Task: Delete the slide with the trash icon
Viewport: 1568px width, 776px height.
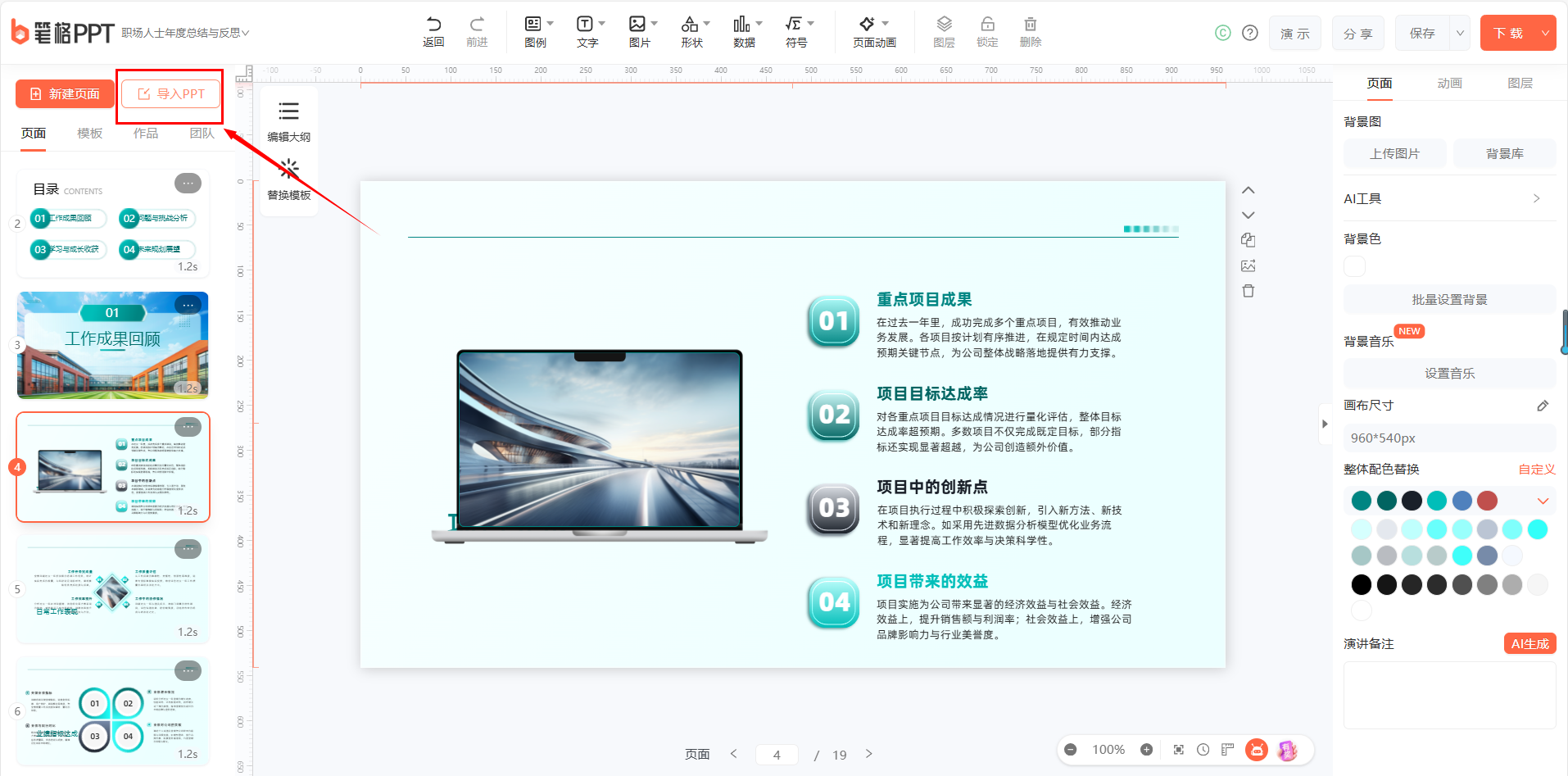Action: (x=1249, y=291)
